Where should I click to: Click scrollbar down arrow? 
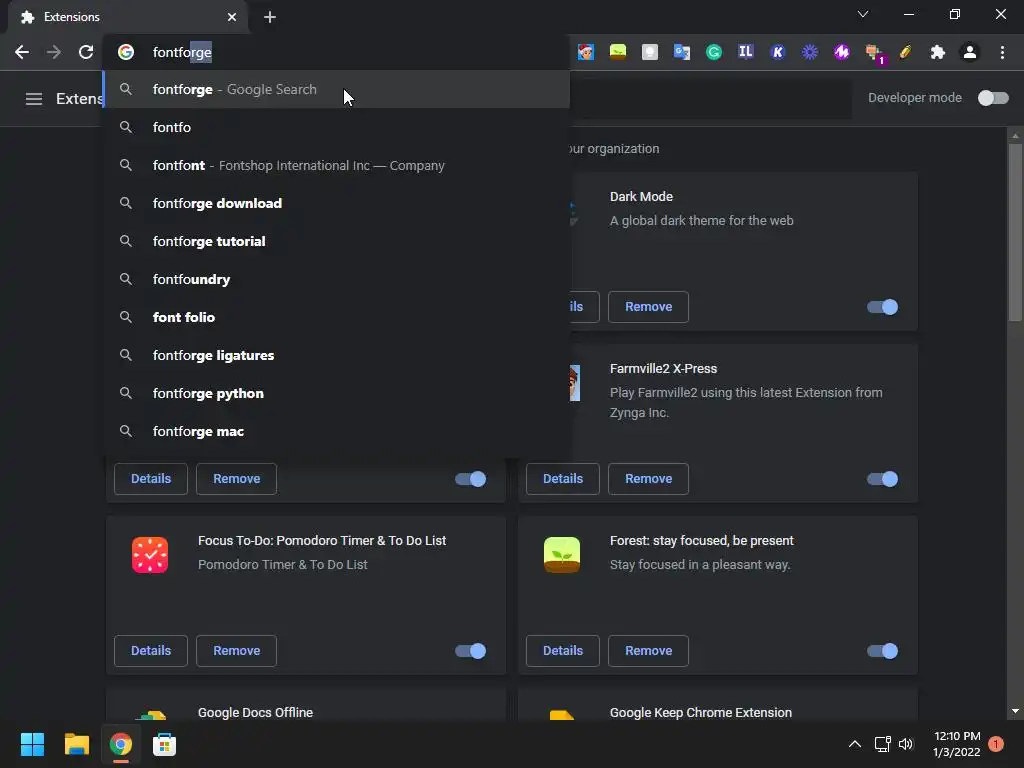tap(1015, 711)
